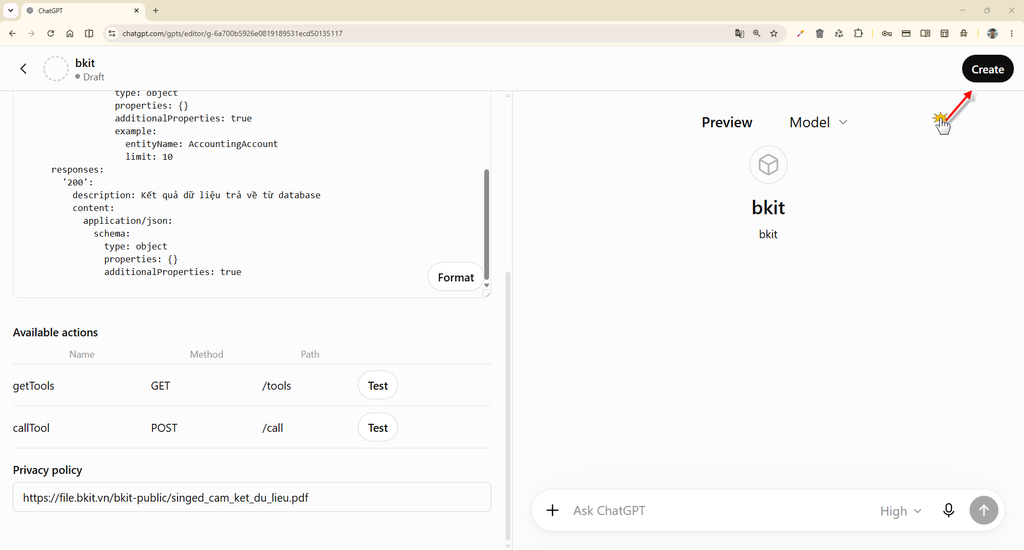Open a new browser tab
Screen dimensions: 1024x550
pos(155,10)
